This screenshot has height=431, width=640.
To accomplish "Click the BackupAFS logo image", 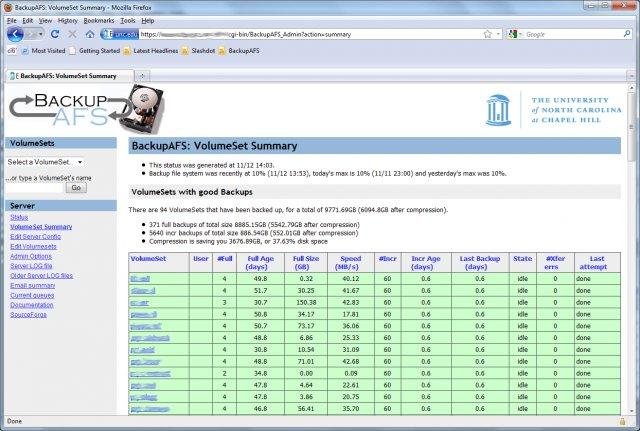I will (x=87, y=109).
